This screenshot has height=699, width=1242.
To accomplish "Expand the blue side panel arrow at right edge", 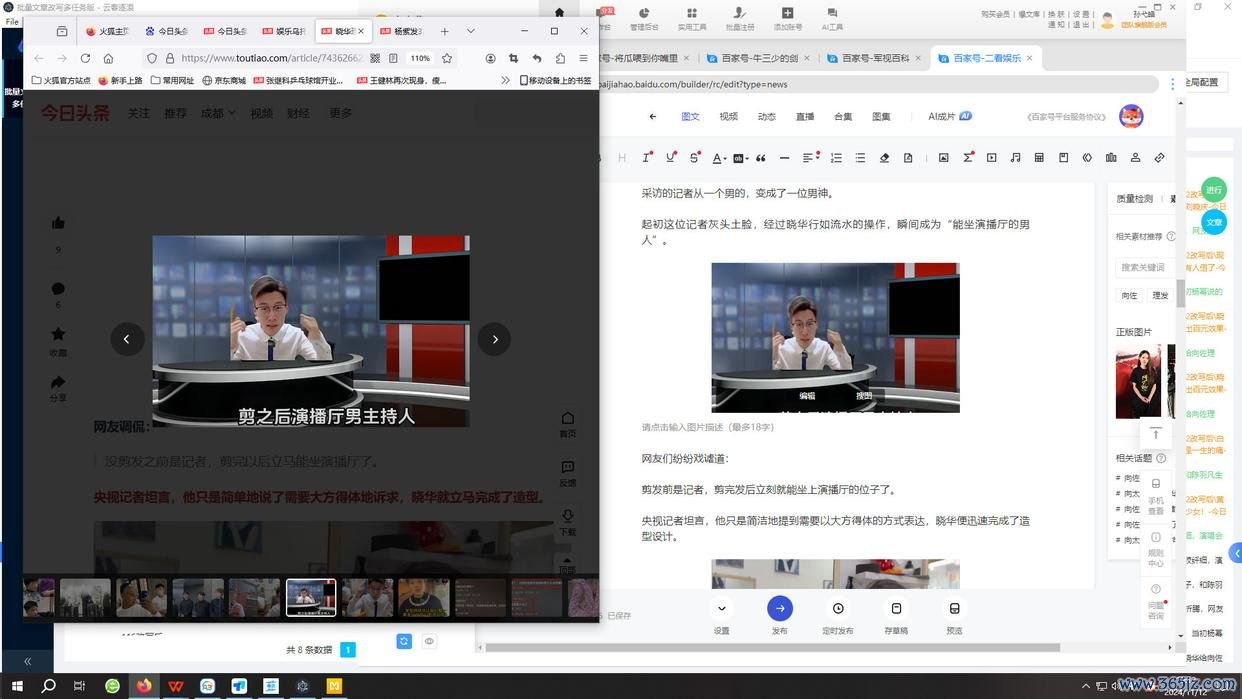I will click(x=1236, y=553).
